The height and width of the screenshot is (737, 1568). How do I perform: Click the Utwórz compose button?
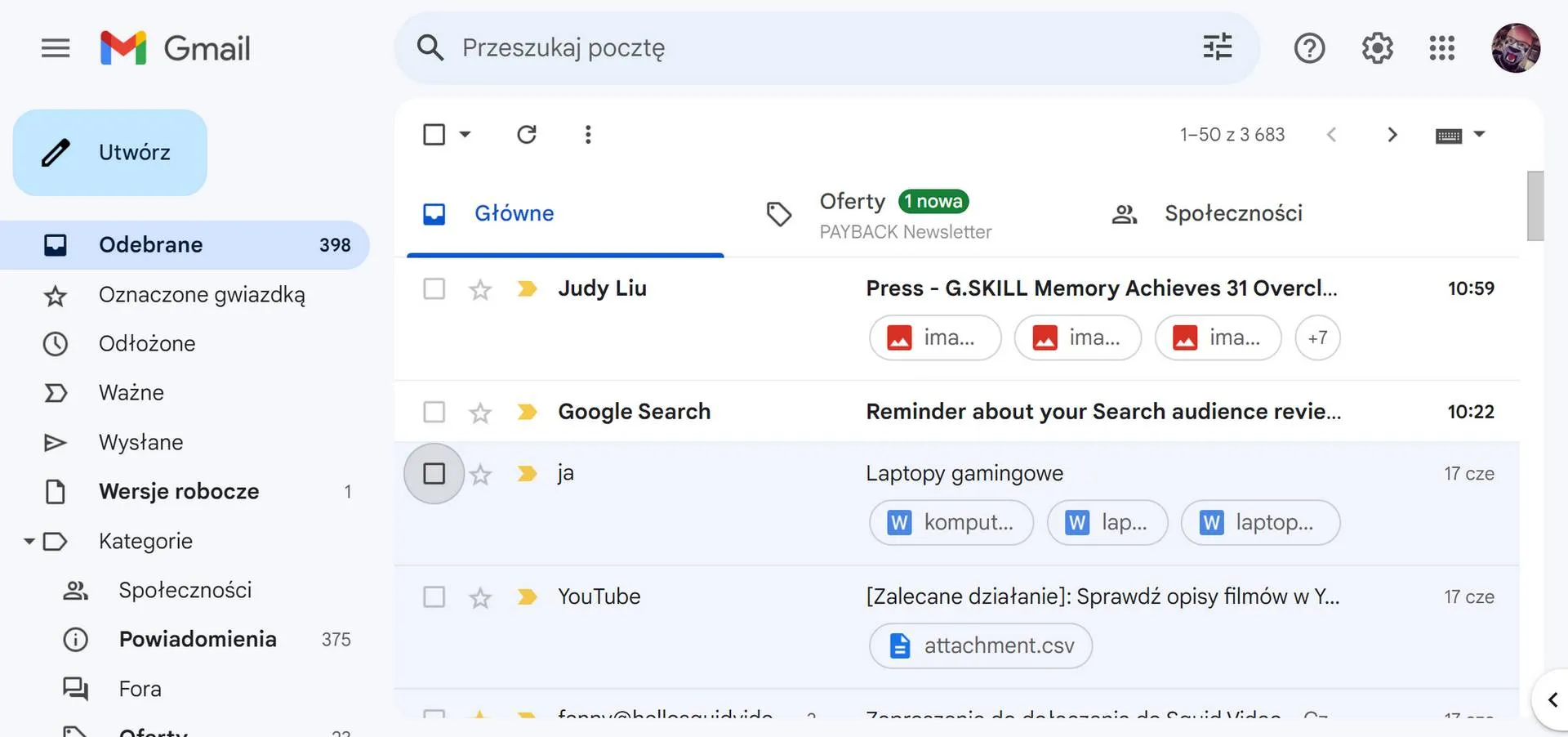coord(110,153)
